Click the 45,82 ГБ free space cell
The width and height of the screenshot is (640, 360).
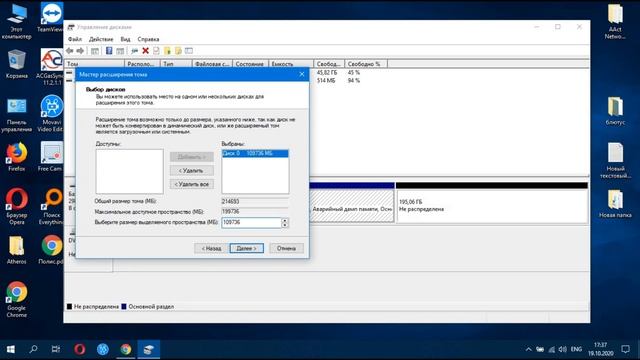point(327,72)
